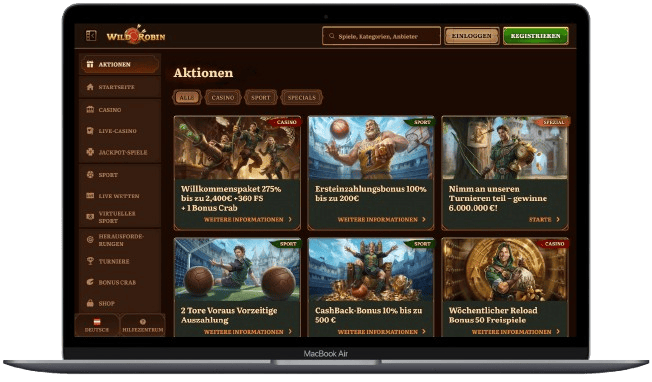
Task: Open Jackpot-Spiele in the sidebar
Action: coord(120,152)
